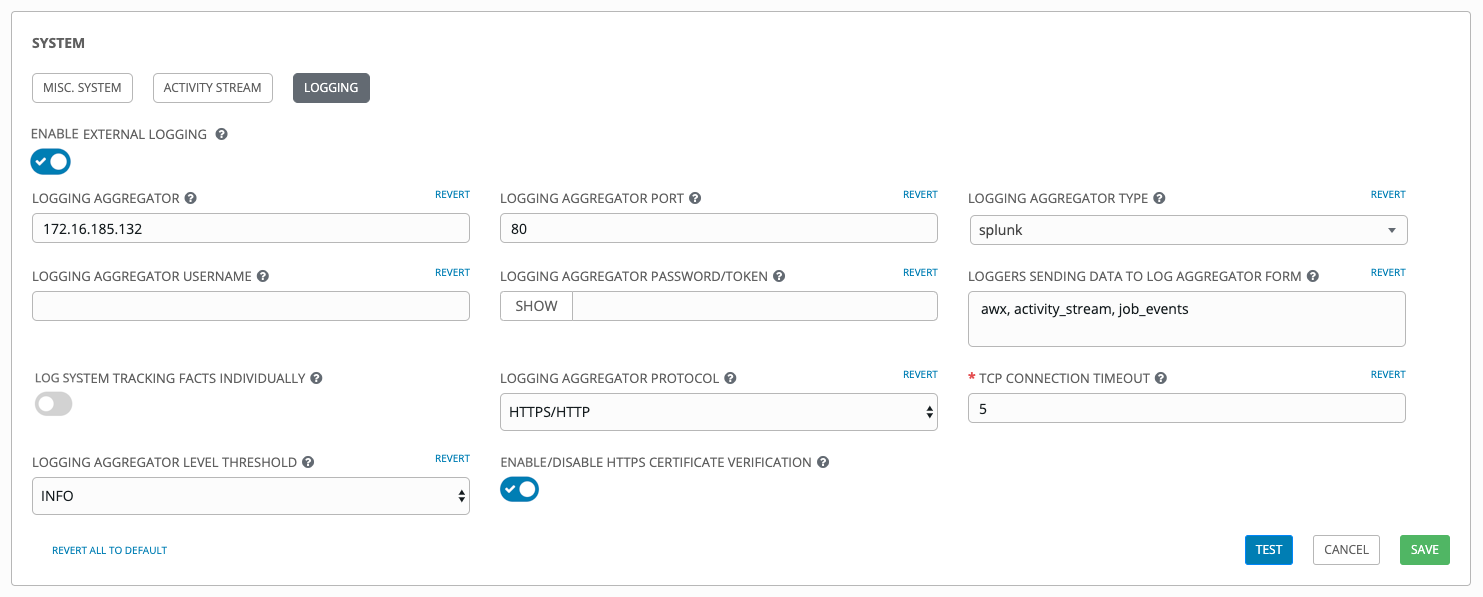This screenshot has width=1483, height=597.
Task: Click Show button for password/token
Action: [x=536, y=306]
